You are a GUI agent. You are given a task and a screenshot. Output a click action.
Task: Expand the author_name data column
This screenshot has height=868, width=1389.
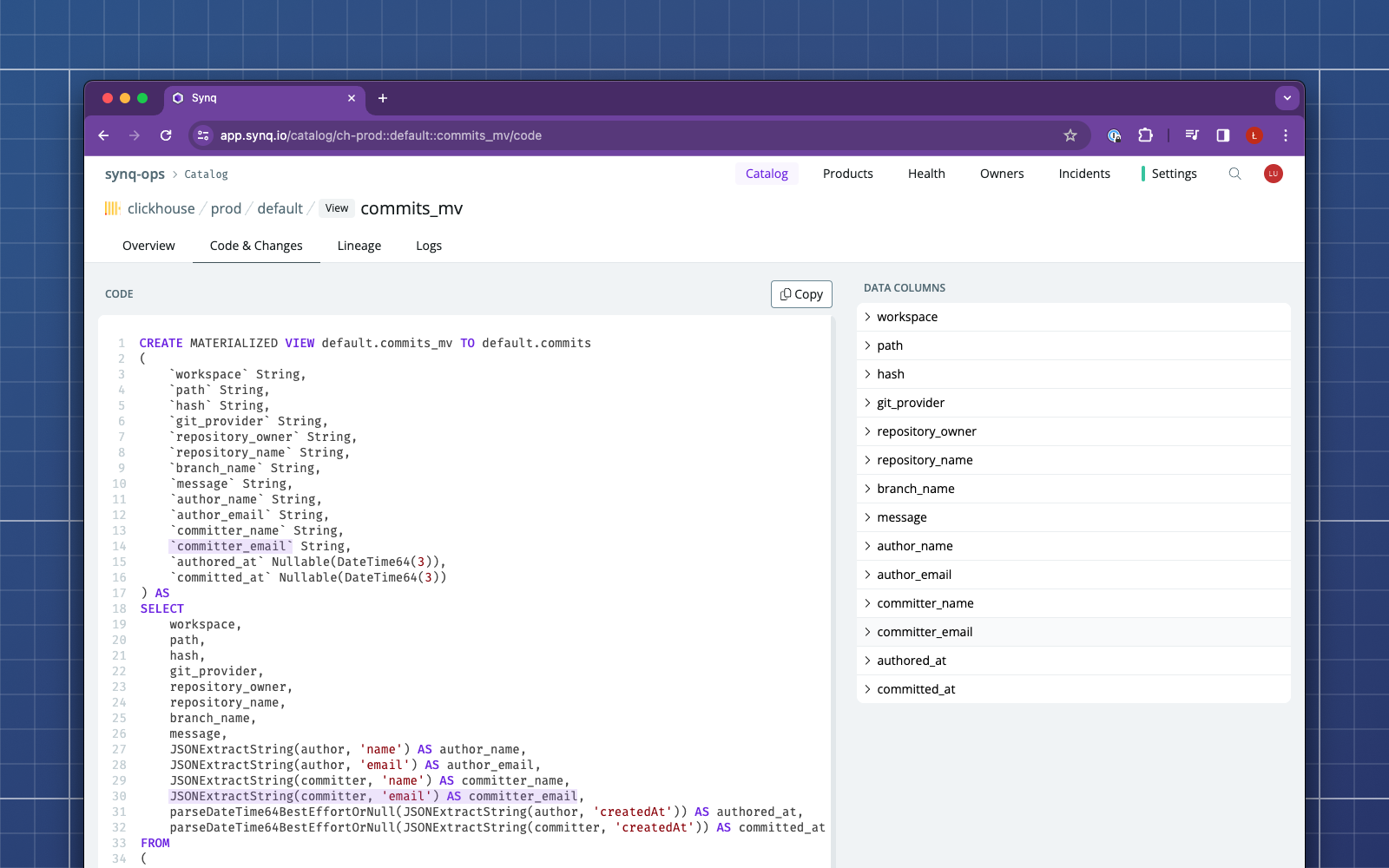click(1073, 546)
